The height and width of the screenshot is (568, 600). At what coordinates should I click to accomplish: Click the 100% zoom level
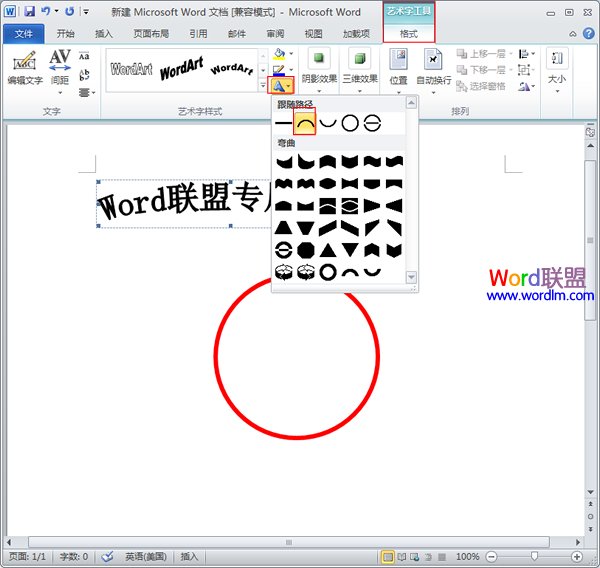click(x=468, y=557)
